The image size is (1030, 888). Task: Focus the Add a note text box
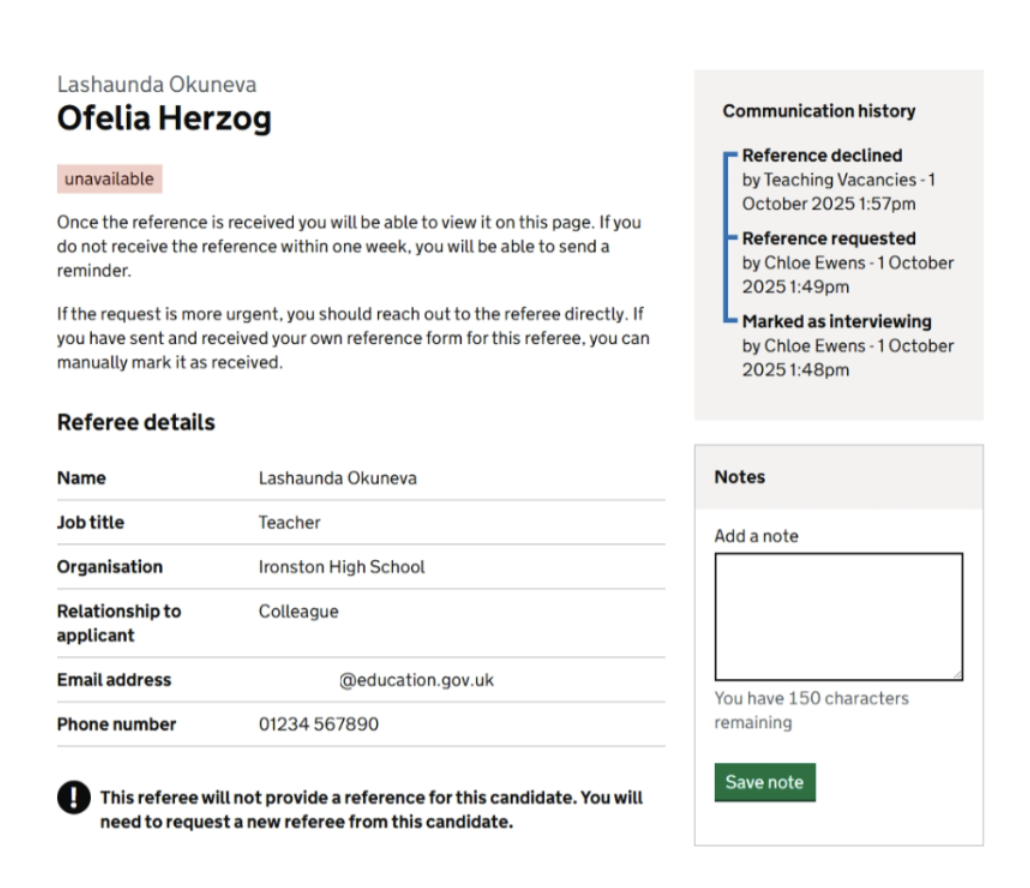tap(838, 616)
